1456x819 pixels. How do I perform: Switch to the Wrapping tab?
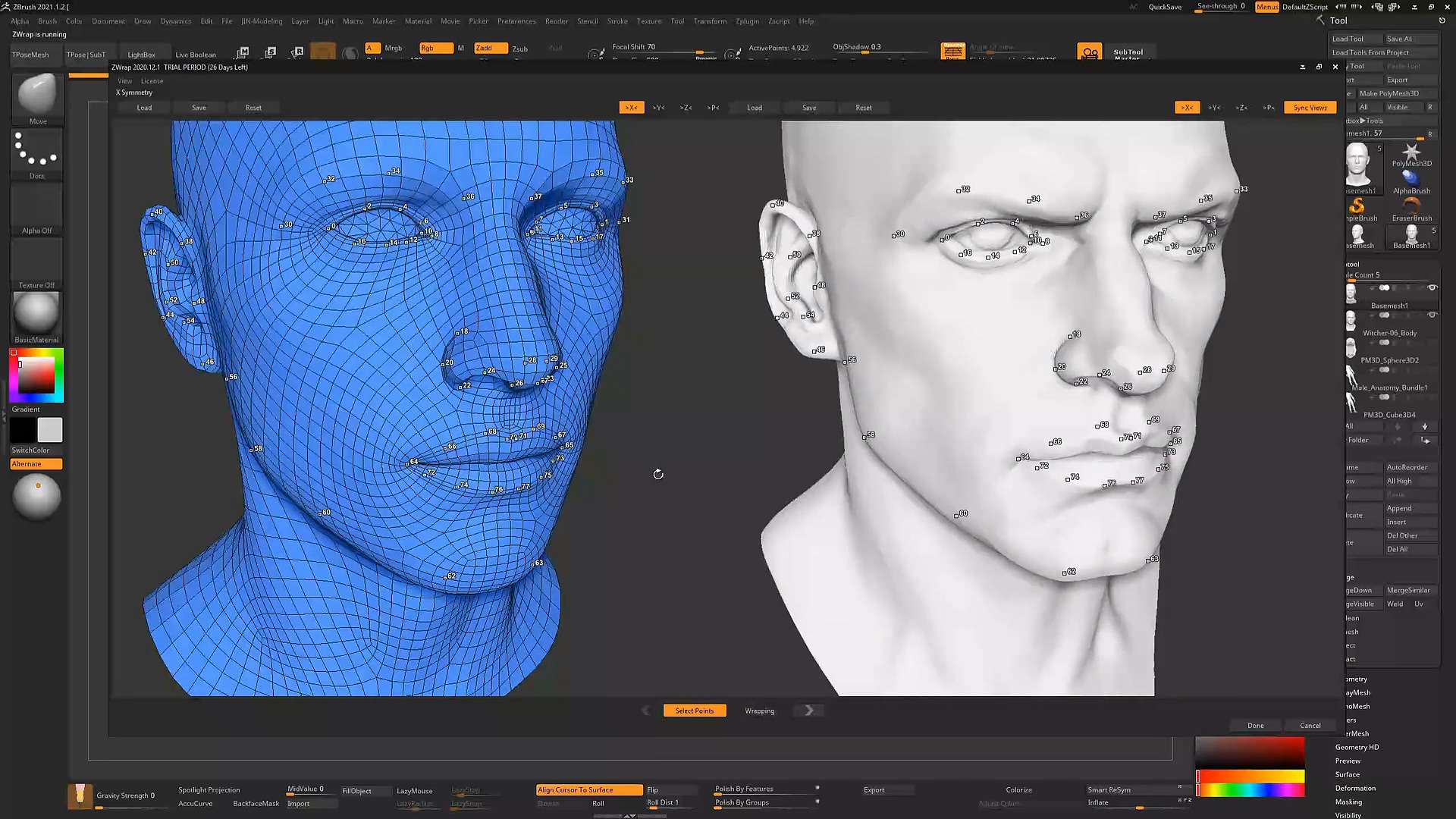click(x=759, y=711)
